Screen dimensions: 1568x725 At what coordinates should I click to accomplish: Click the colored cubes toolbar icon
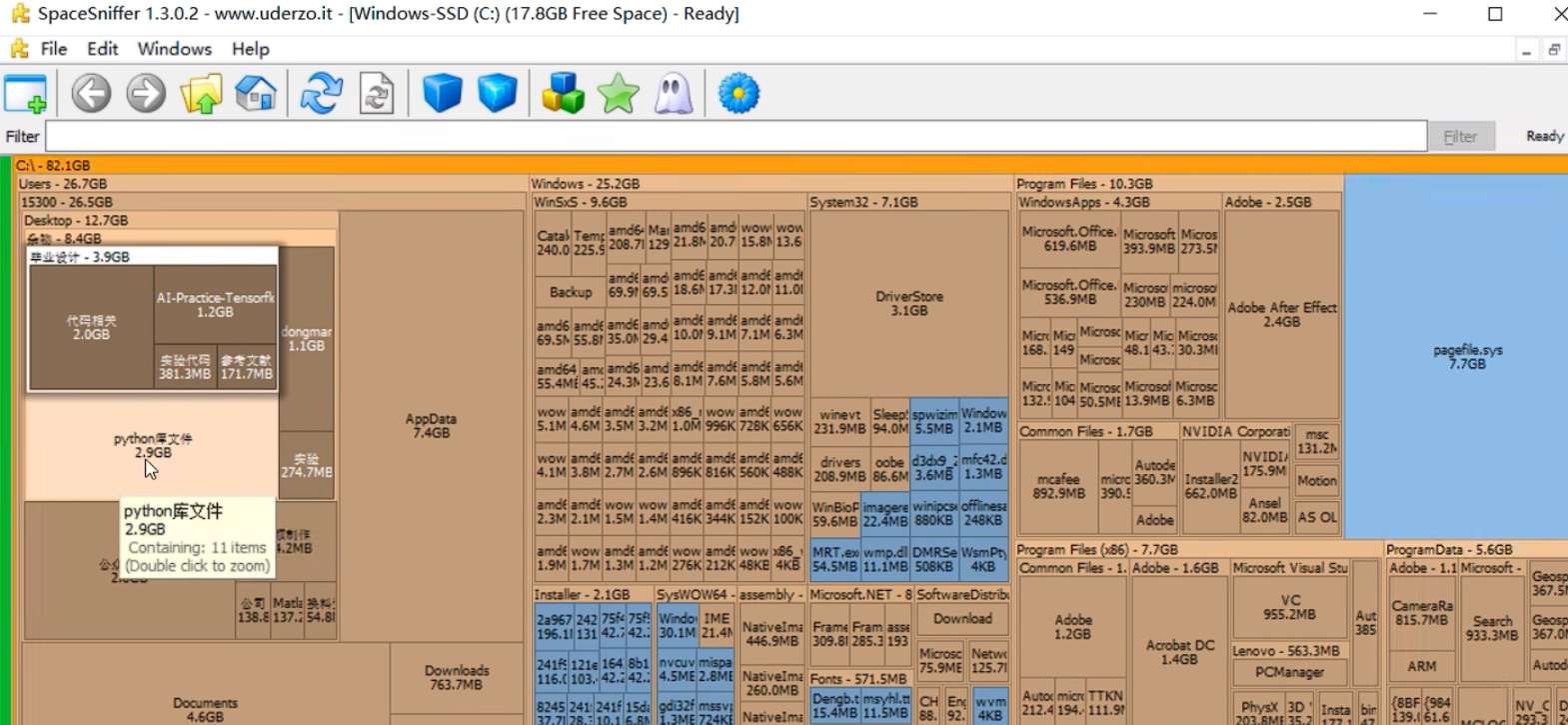(x=563, y=94)
